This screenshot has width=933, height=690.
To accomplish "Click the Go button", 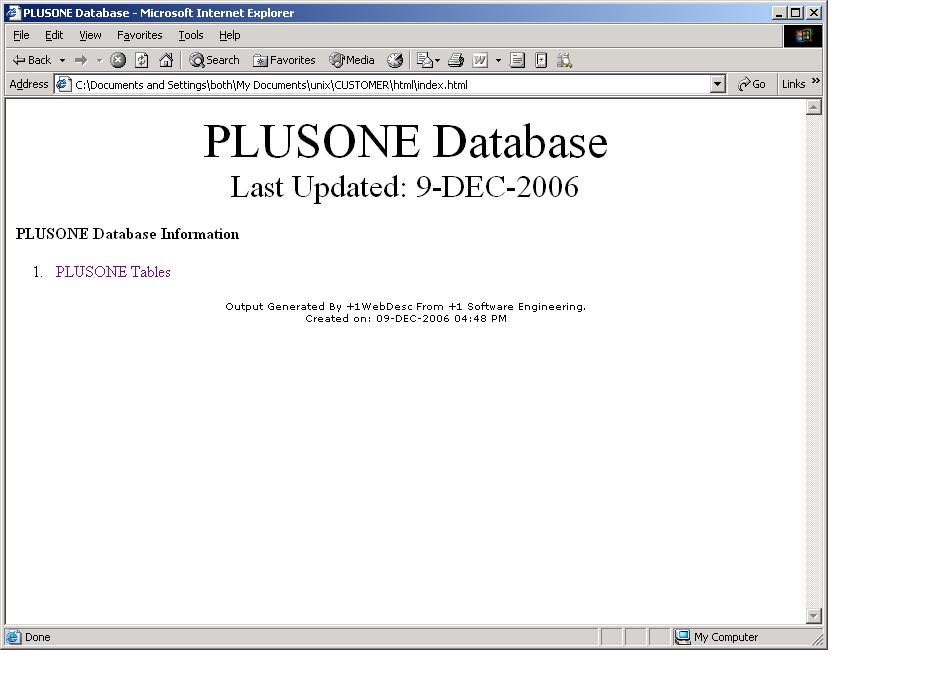I will (752, 84).
